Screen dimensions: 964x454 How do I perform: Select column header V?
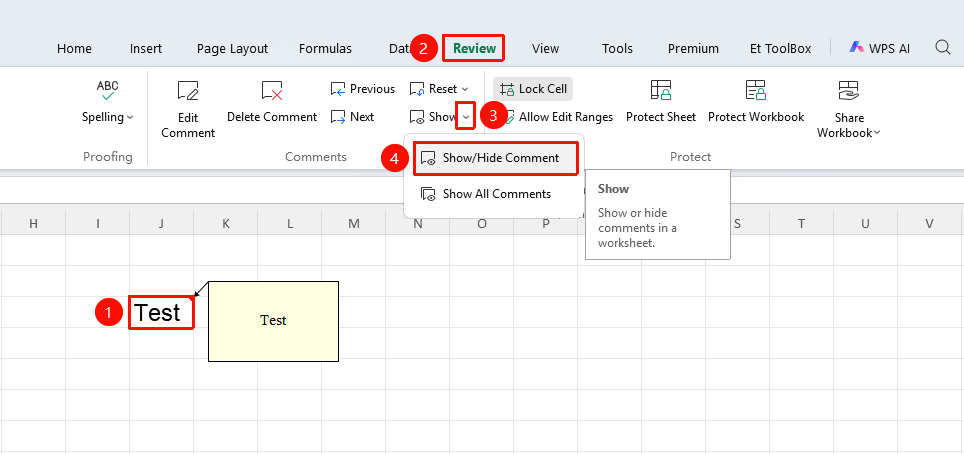point(930,223)
